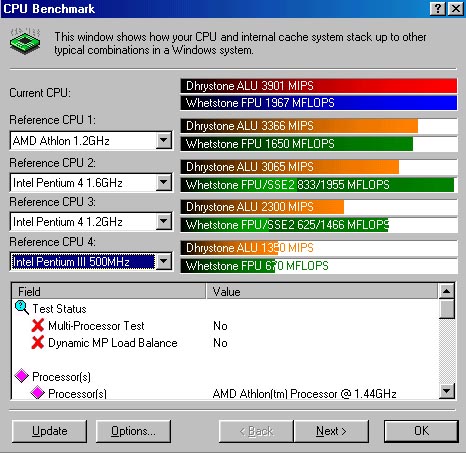The width and height of the screenshot is (466, 453).
Task: Click the Field column header
Action: (x=109, y=291)
